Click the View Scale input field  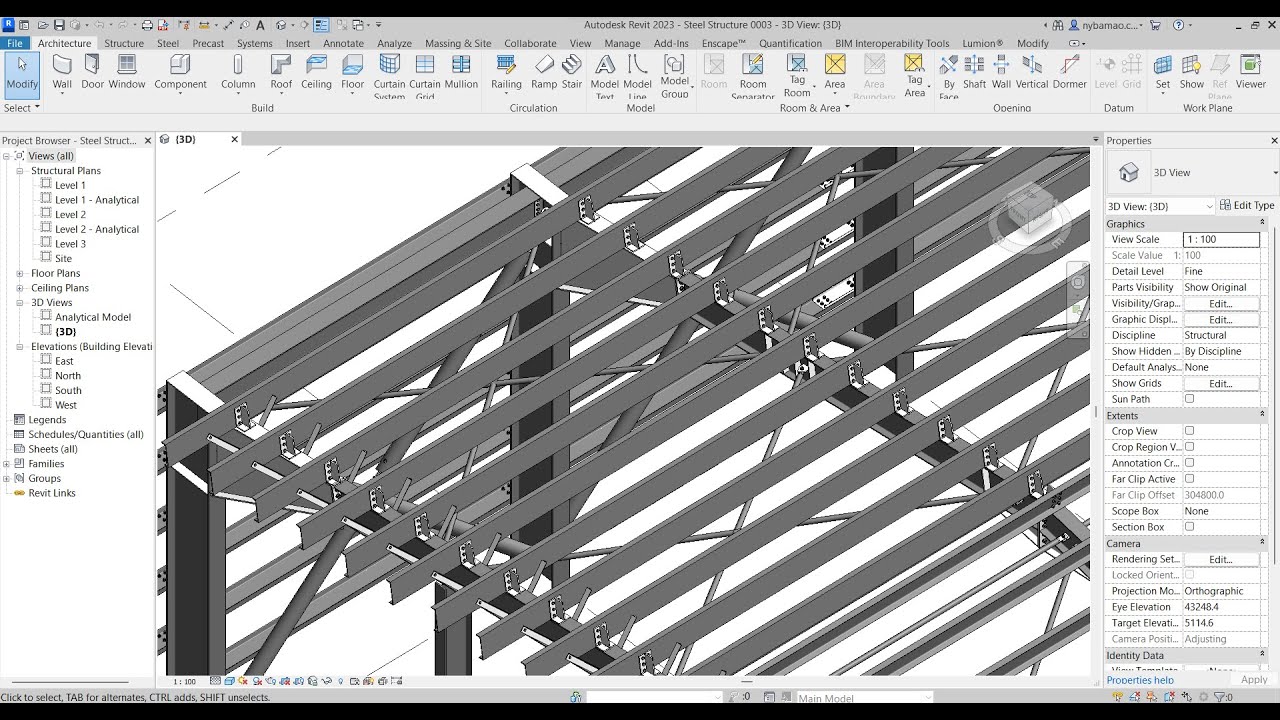tap(1221, 239)
